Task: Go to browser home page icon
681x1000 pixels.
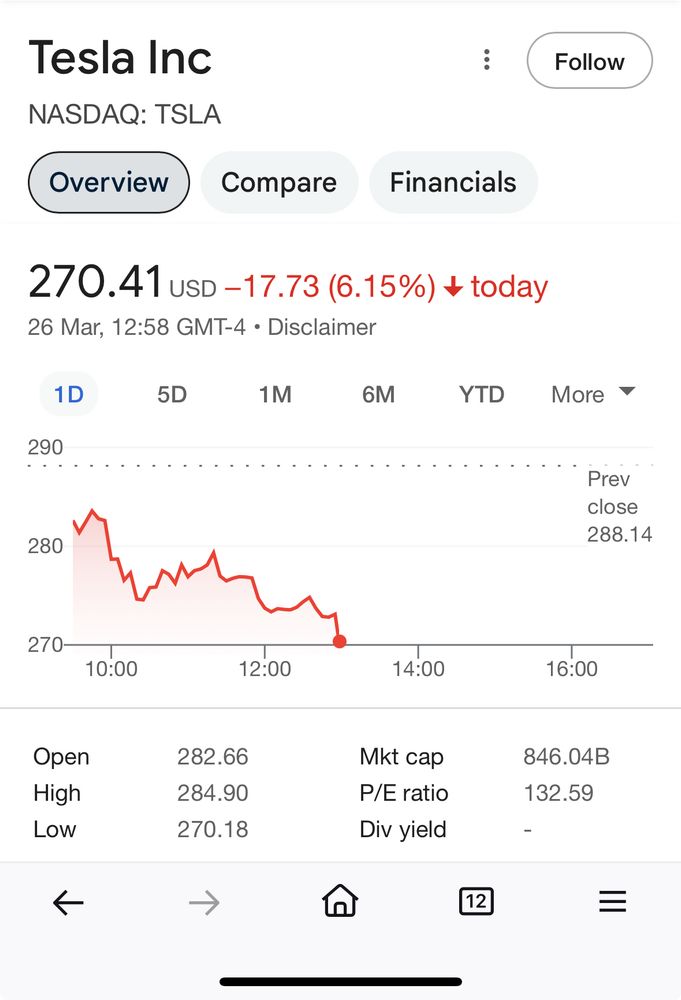Action: 340,901
